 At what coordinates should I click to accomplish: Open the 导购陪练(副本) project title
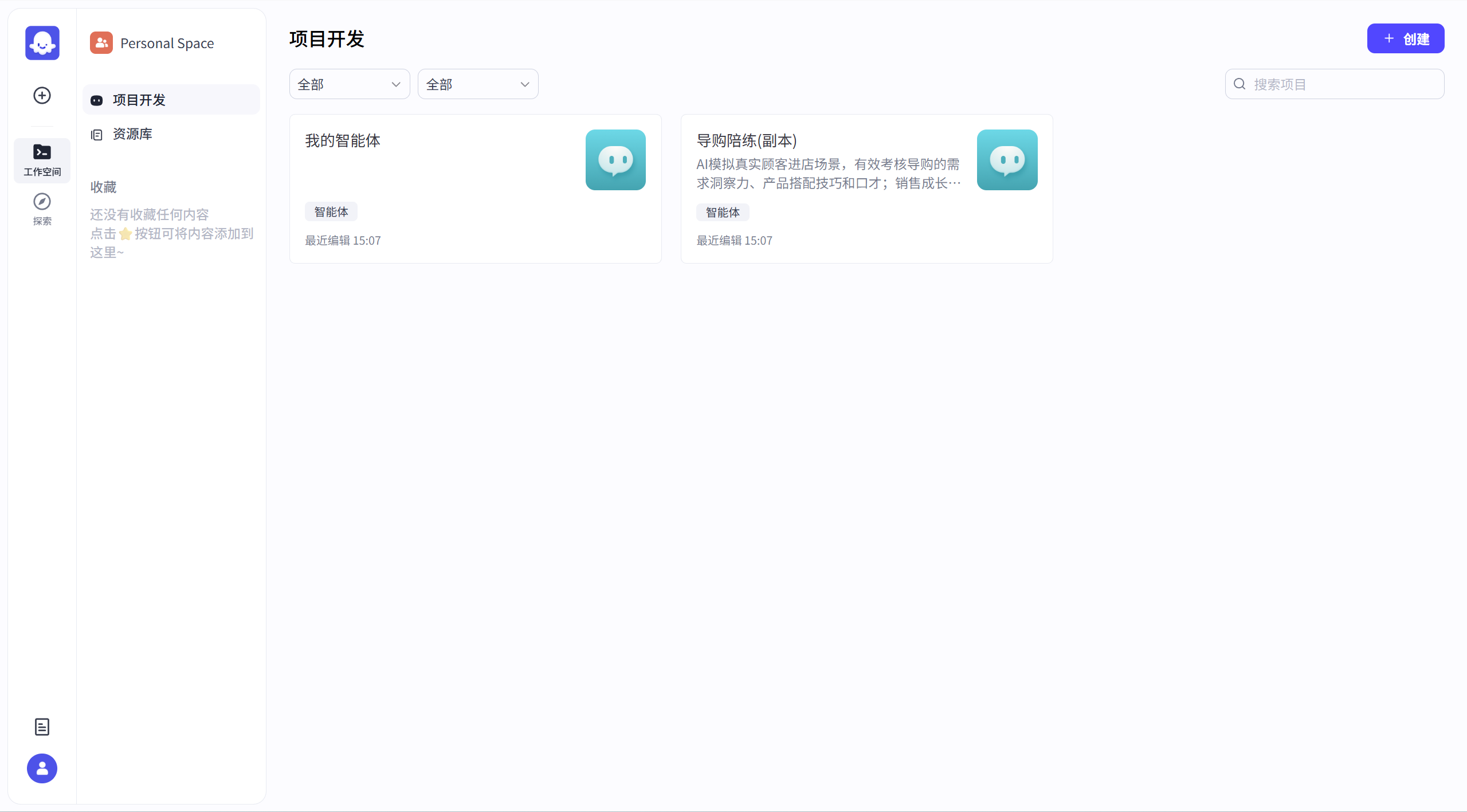[746, 141]
